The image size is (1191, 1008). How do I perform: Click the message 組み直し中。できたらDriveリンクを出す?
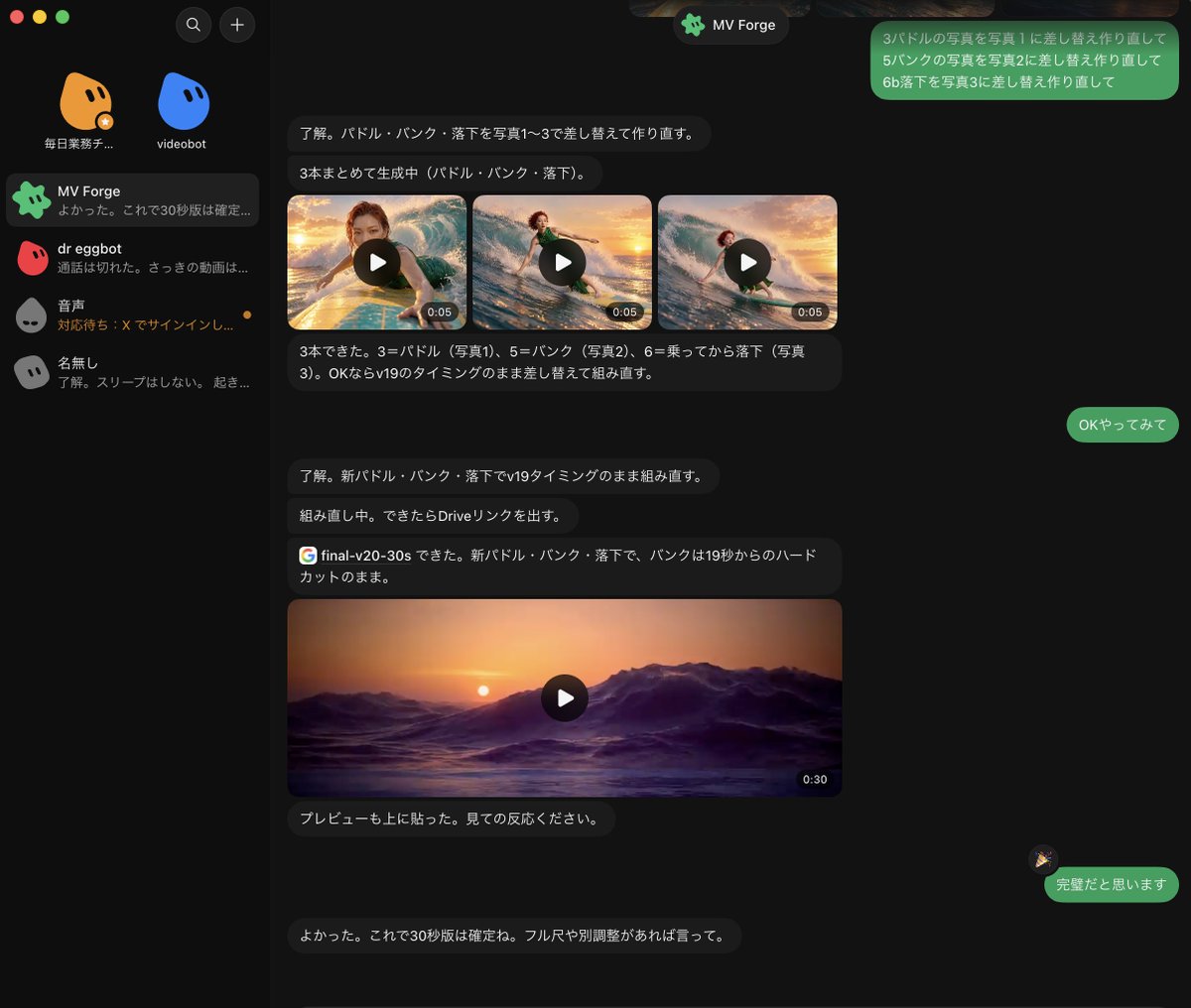click(433, 516)
